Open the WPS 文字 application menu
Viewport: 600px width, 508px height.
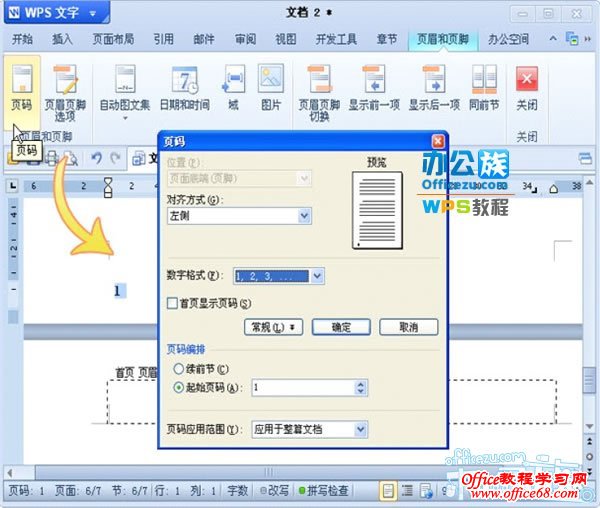tap(57, 13)
